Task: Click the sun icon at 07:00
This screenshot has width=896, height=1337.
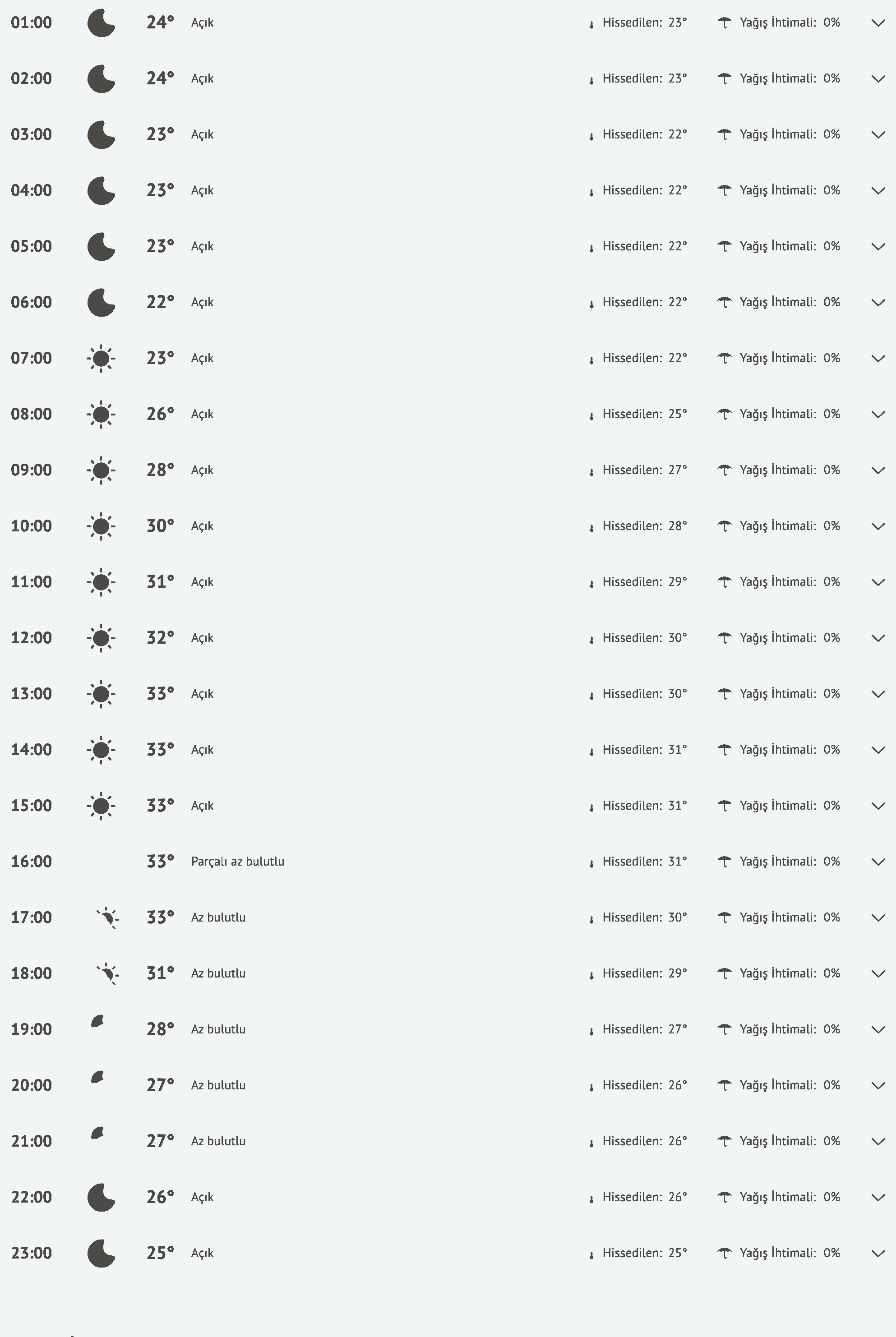Action: click(101, 359)
